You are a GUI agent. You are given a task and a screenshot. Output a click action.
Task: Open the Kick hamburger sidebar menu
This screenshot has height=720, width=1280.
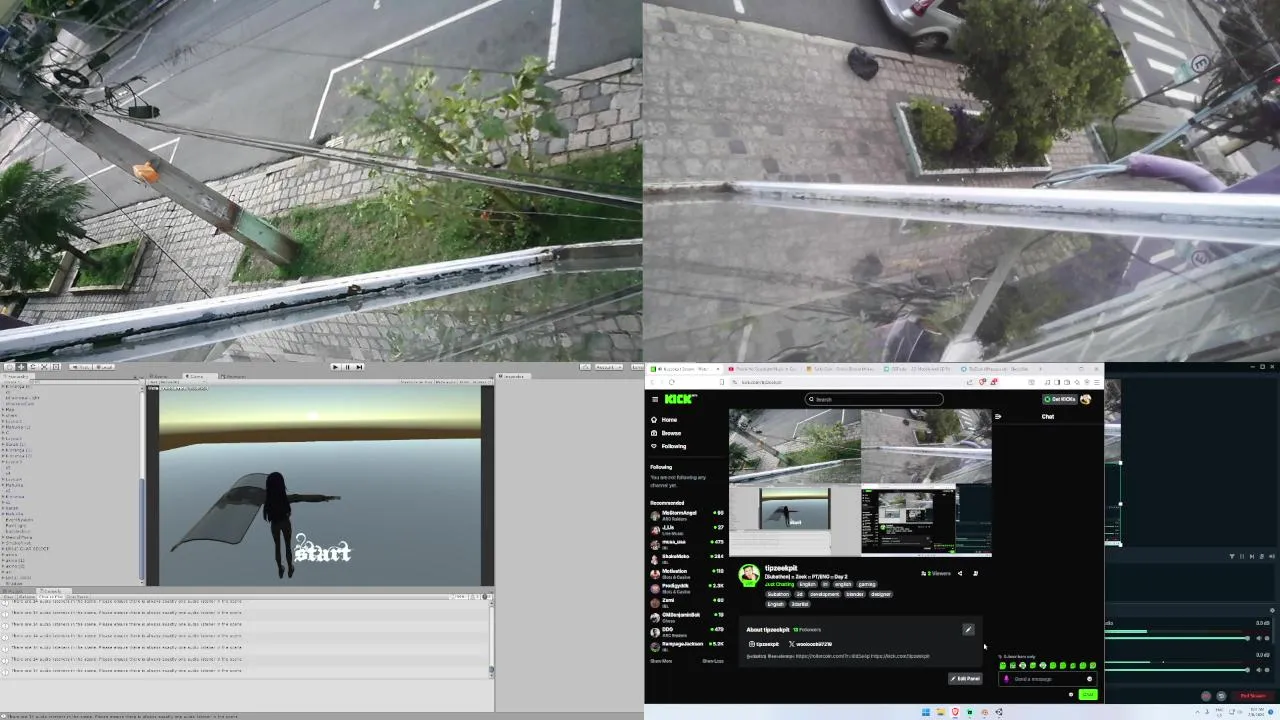655,399
